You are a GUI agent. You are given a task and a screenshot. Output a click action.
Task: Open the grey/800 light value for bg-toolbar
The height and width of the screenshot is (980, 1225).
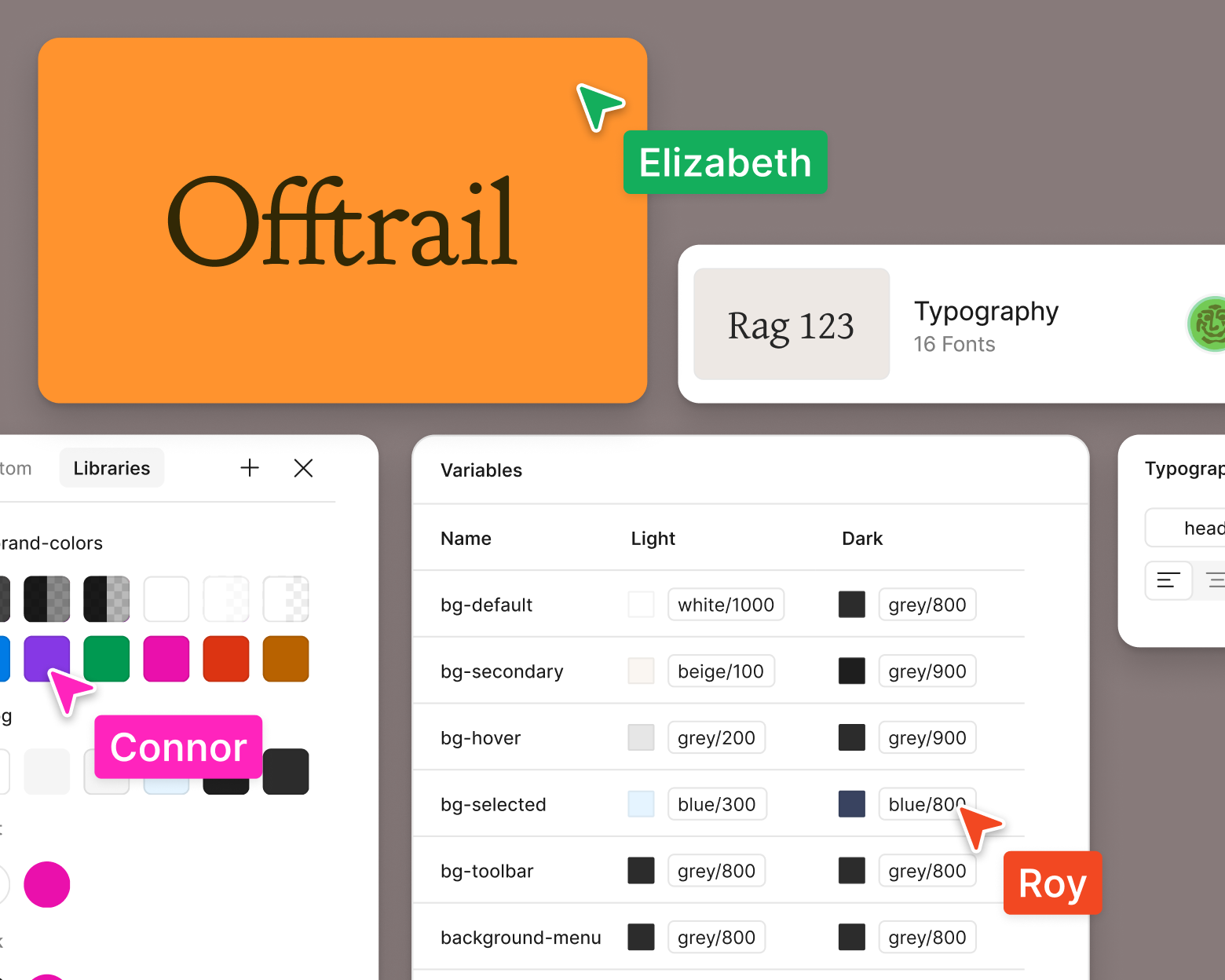point(717,871)
